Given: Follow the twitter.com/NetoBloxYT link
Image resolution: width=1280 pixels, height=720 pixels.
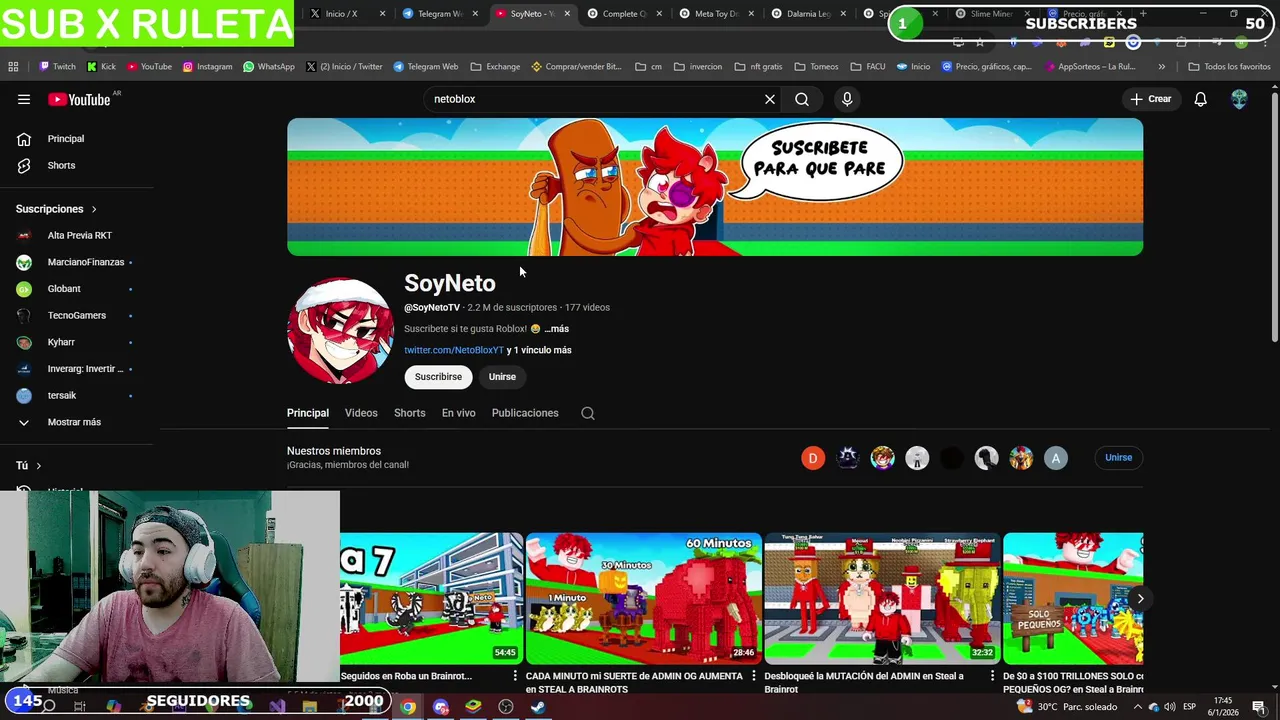Looking at the screenshot, I should point(454,350).
